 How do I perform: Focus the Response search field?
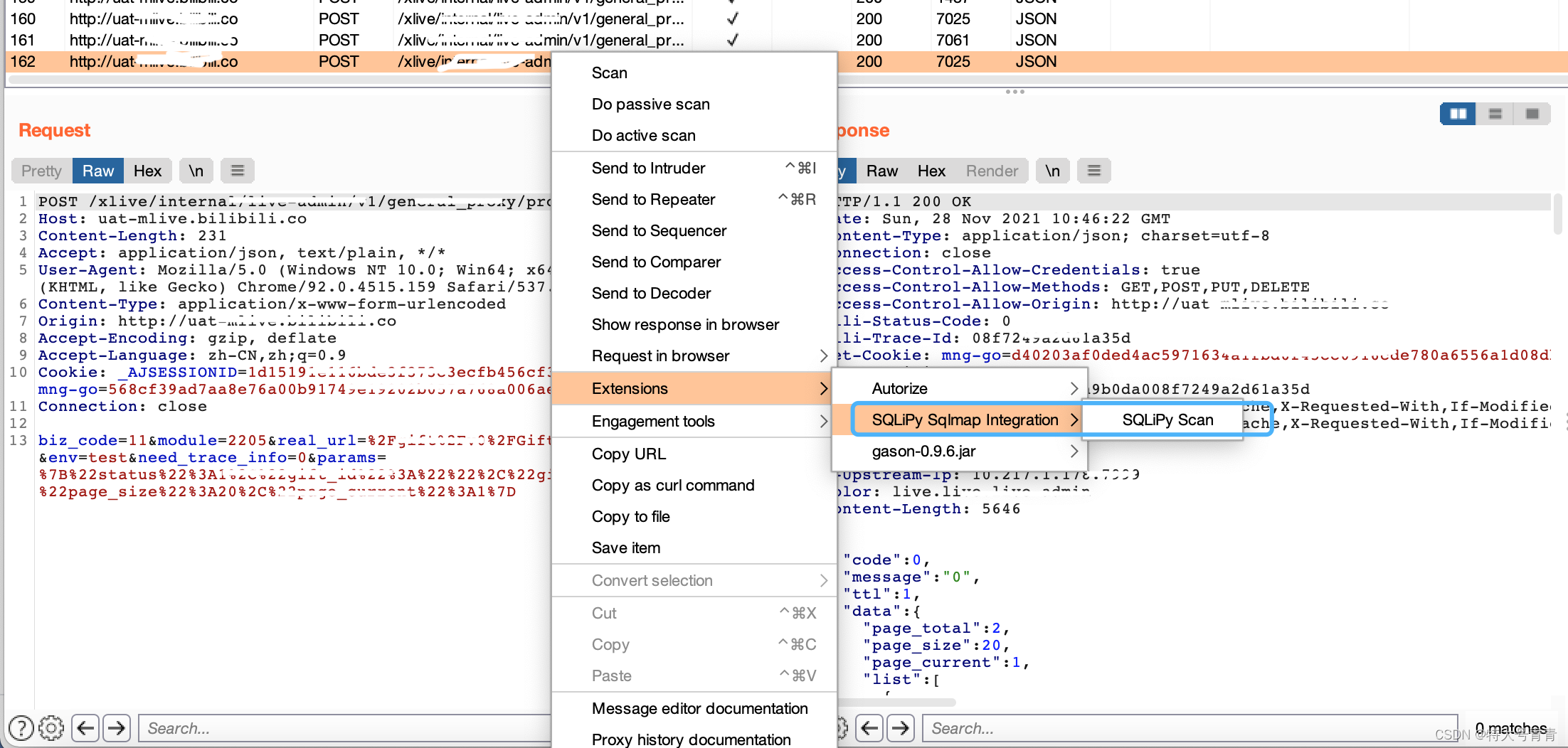tap(1190, 728)
